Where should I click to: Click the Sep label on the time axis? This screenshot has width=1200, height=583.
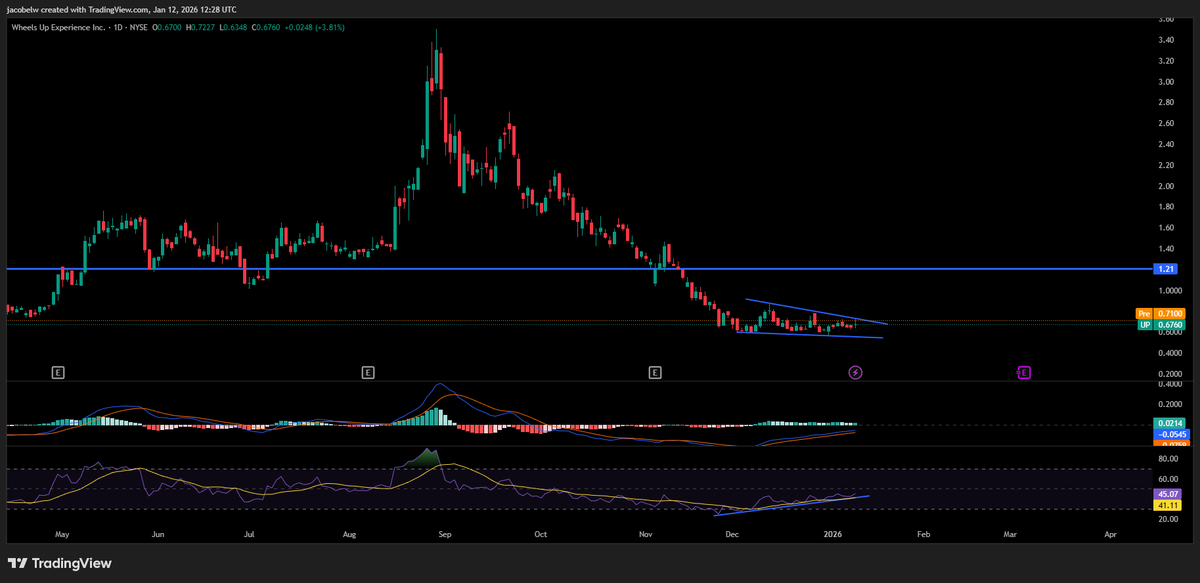pos(446,535)
